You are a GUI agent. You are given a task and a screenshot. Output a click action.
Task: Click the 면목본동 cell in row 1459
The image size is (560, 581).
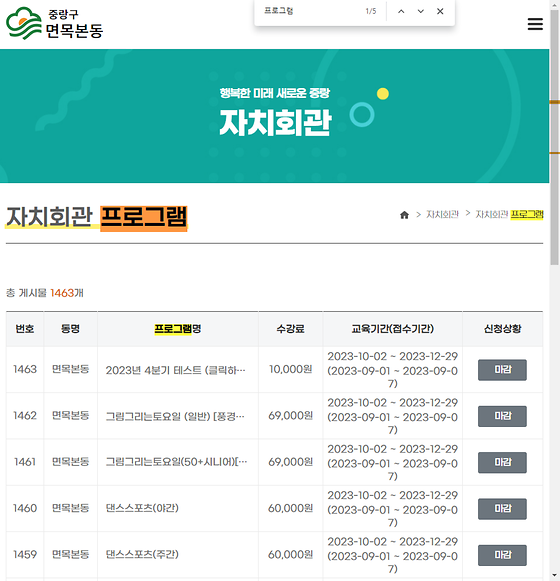[x=70, y=554]
